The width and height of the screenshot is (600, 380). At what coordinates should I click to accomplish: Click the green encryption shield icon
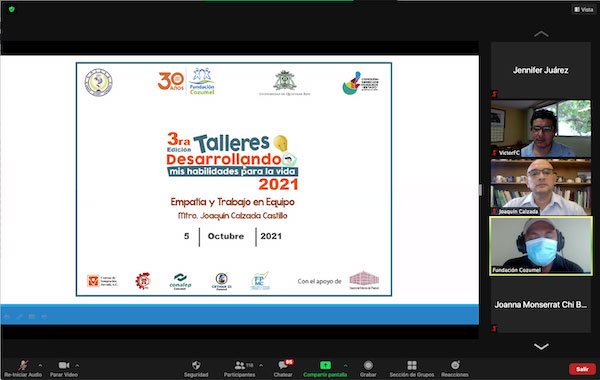click(x=11, y=9)
